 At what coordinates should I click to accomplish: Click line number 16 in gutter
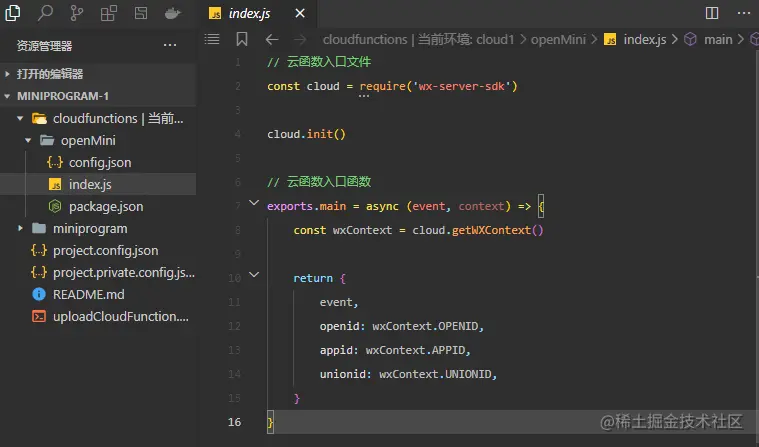[234, 422]
